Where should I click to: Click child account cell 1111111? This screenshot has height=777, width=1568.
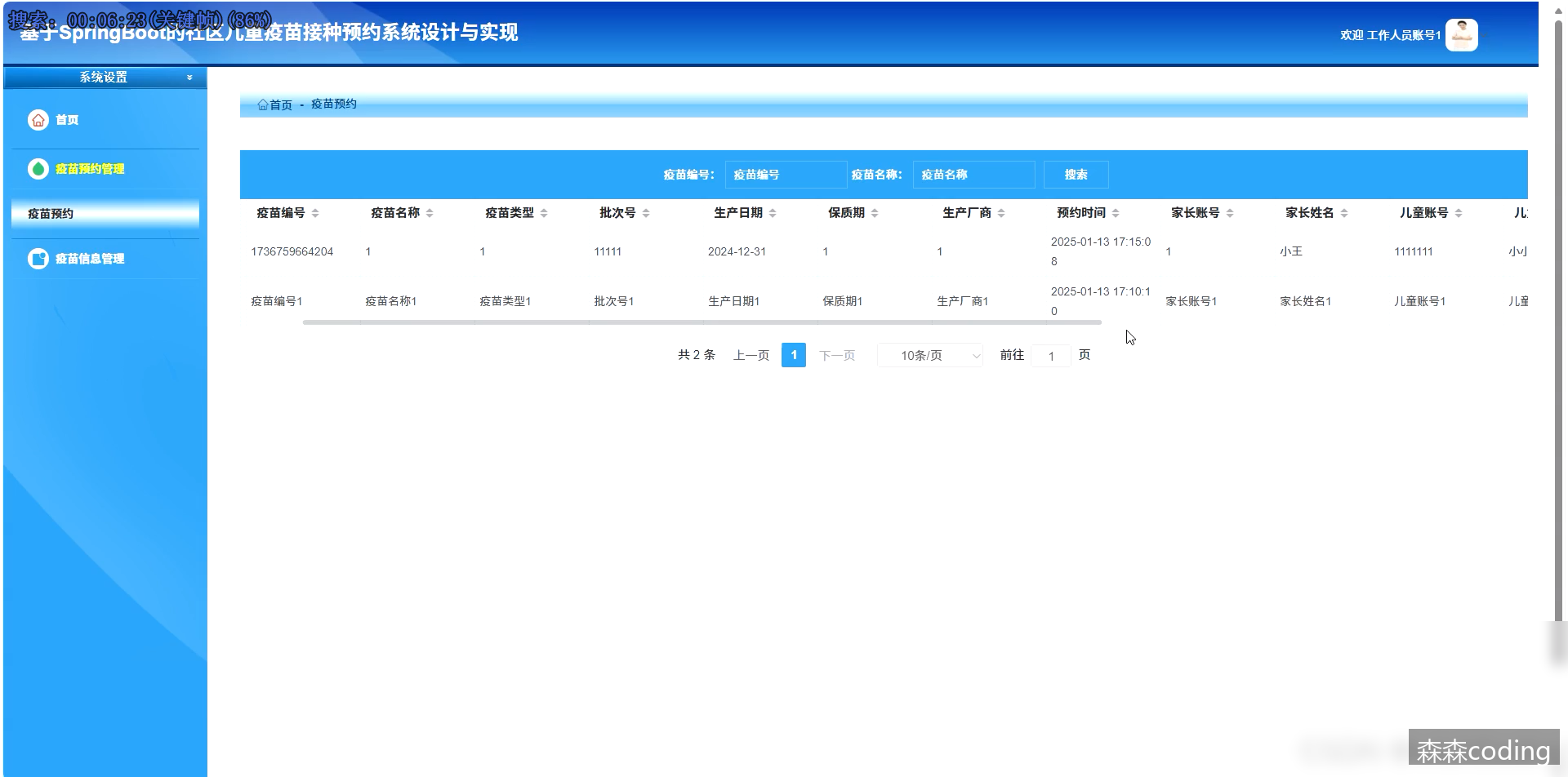pyautogui.click(x=1414, y=251)
